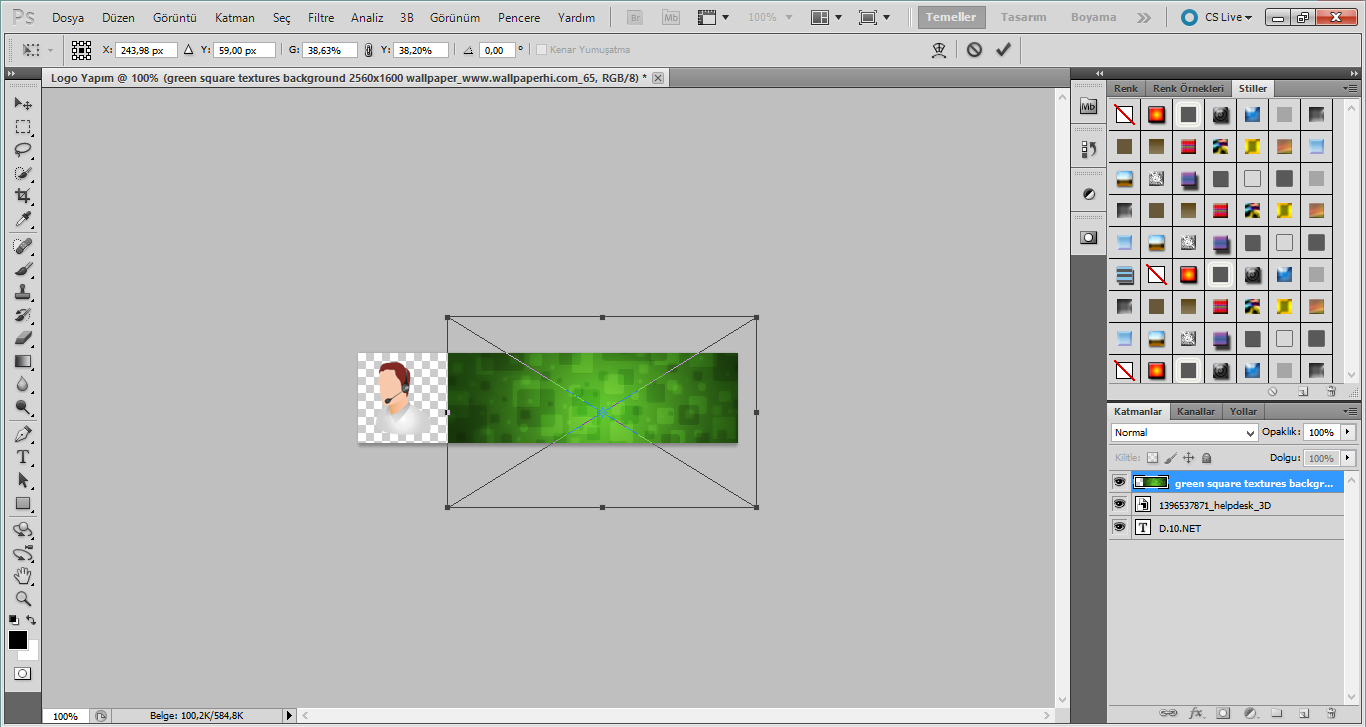Viewport: 1366px width, 727px height.
Task: Click the delete layer trash icon
Action: [x=1331, y=713]
